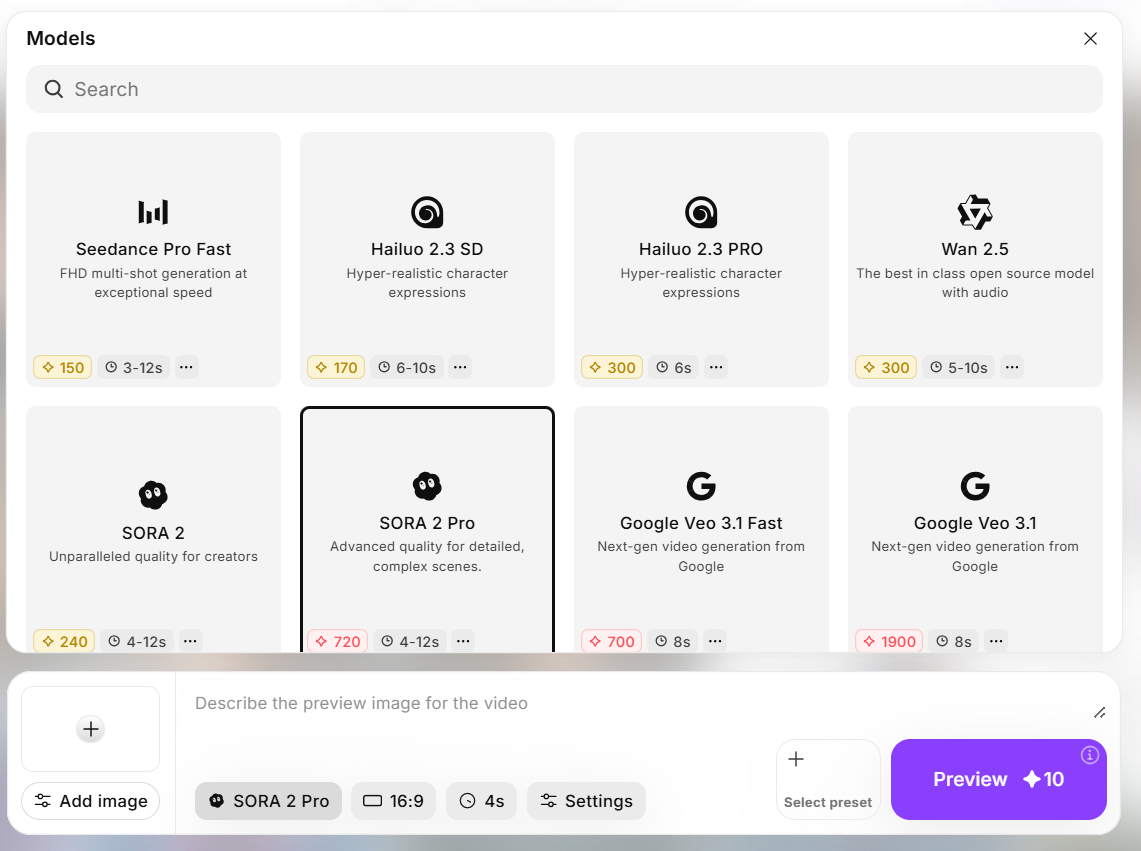Choose the Wan 2.5 model icon

(974, 212)
